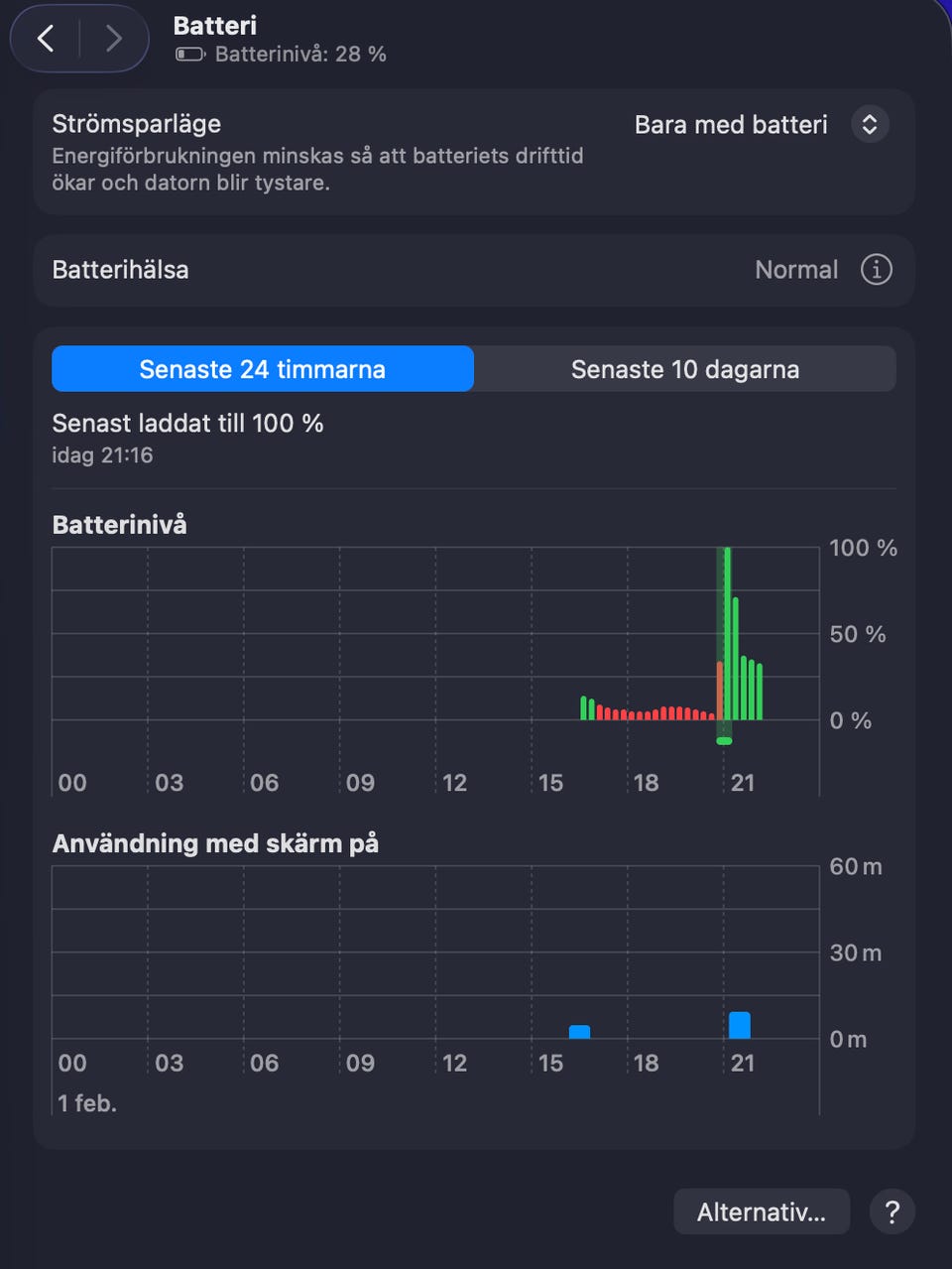Screen dimensions: 952x1269
Task: Open the Strömsparläge dropdown arrows
Action: [869, 125]
